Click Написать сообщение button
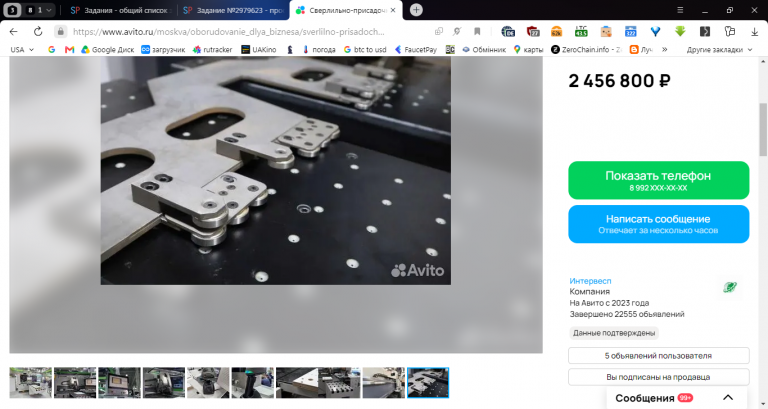 pyautogui.click(x=658, y=224)
